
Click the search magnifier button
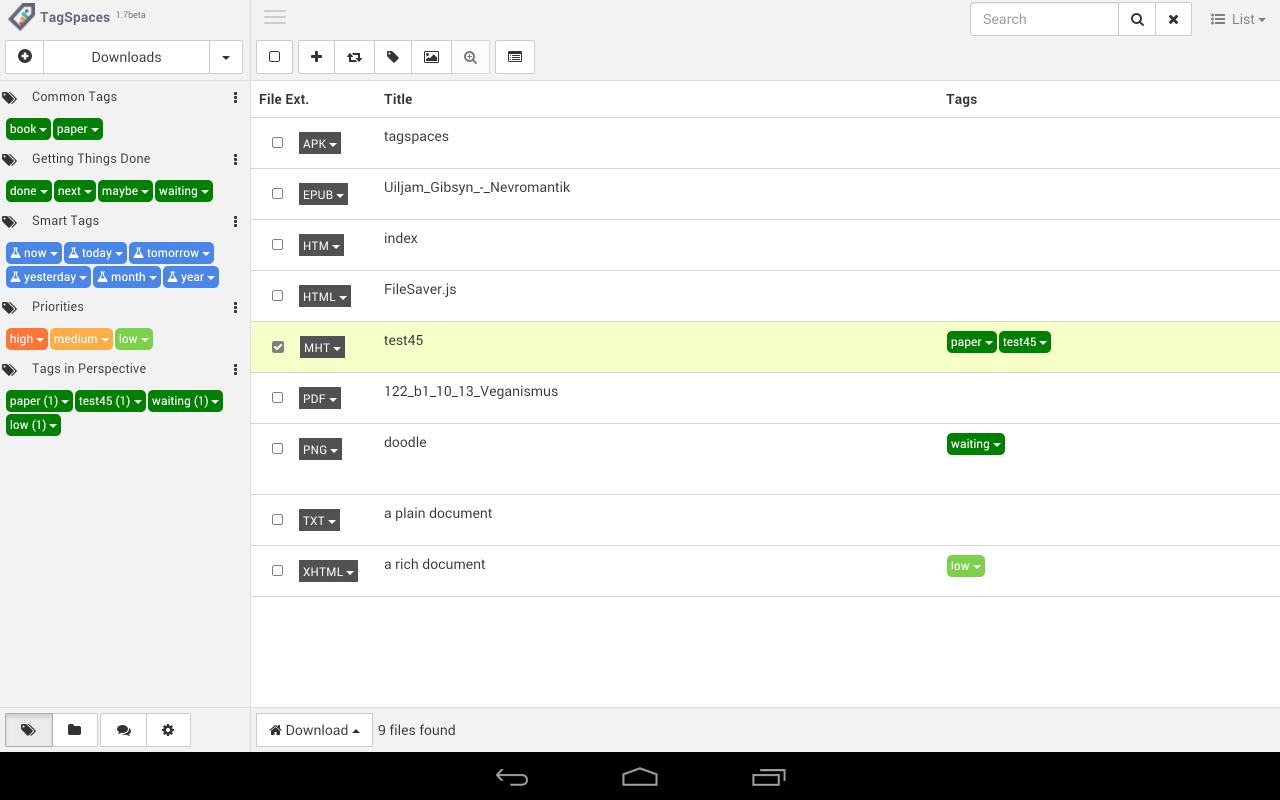[1137, 19]
